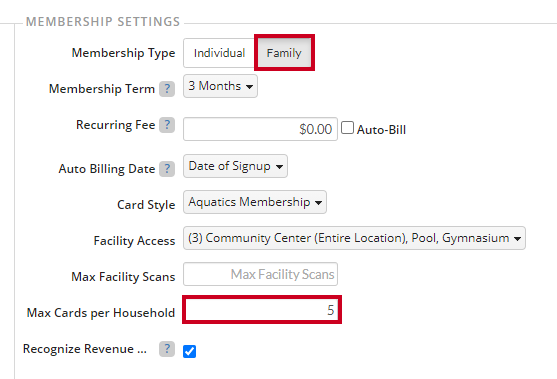This screenshot has height=379, width=557.
Task: Choose the Family membership type
Action: [x=284, y=53]
